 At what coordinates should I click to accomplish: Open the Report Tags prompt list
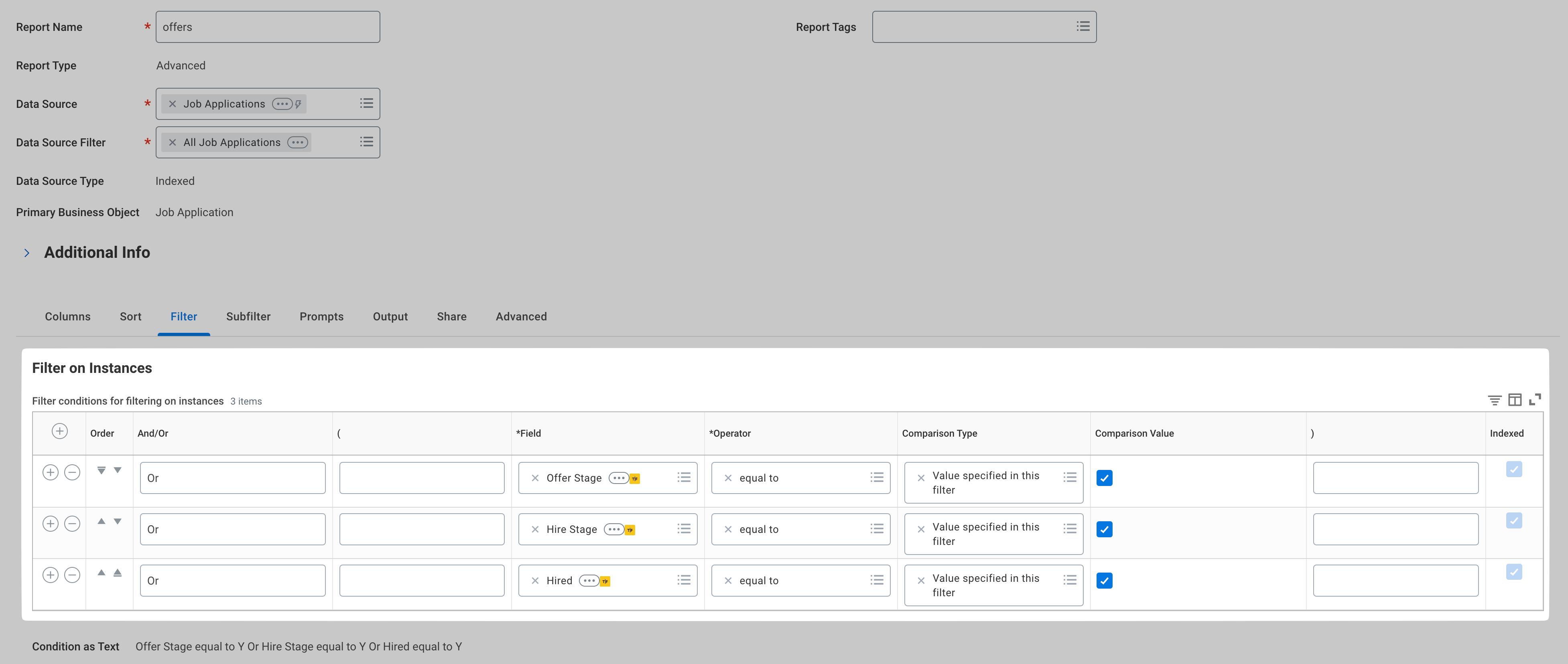(x=1083, y=26)
